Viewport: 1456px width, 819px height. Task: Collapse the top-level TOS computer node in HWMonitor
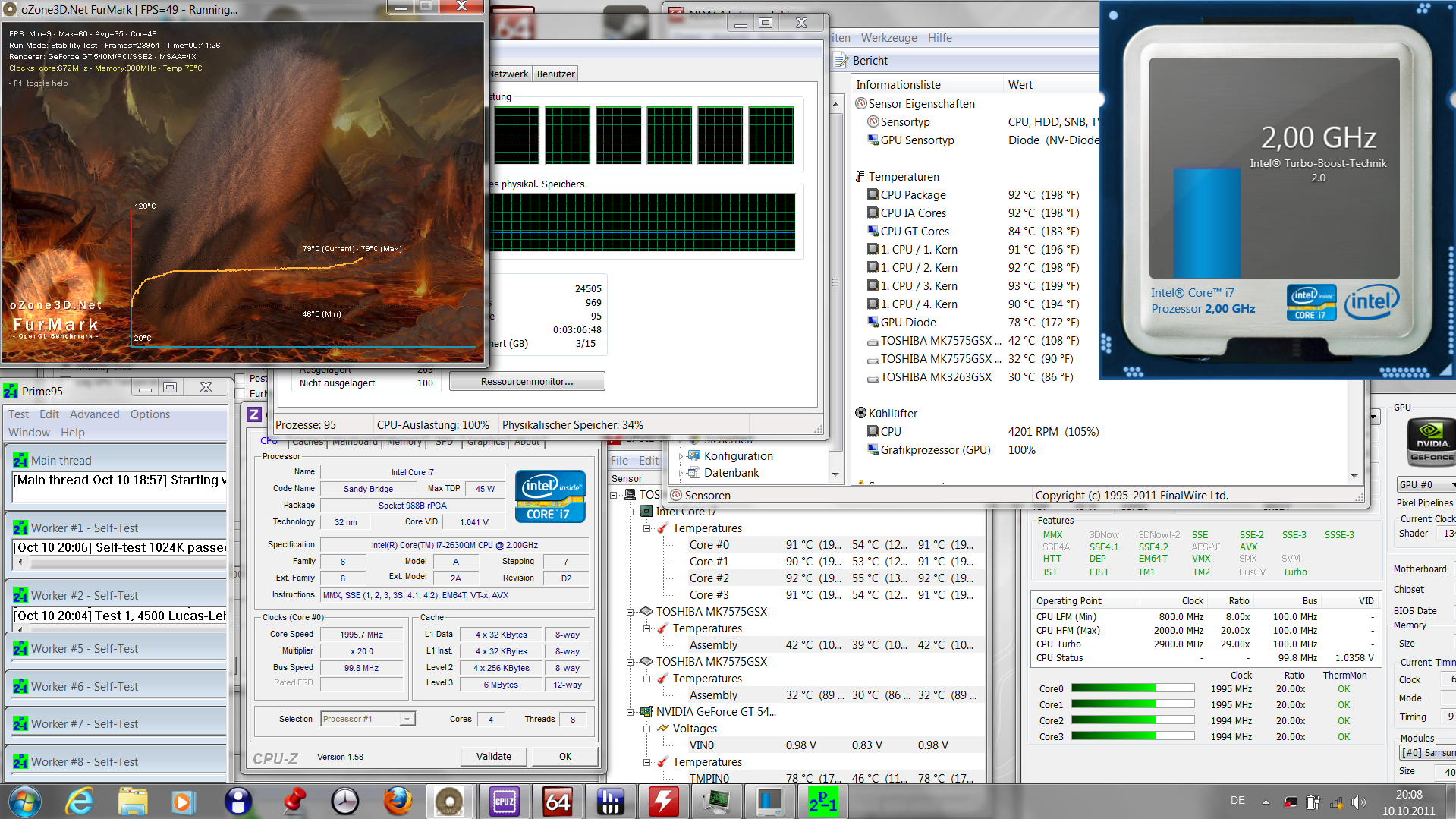click(614, 495)
